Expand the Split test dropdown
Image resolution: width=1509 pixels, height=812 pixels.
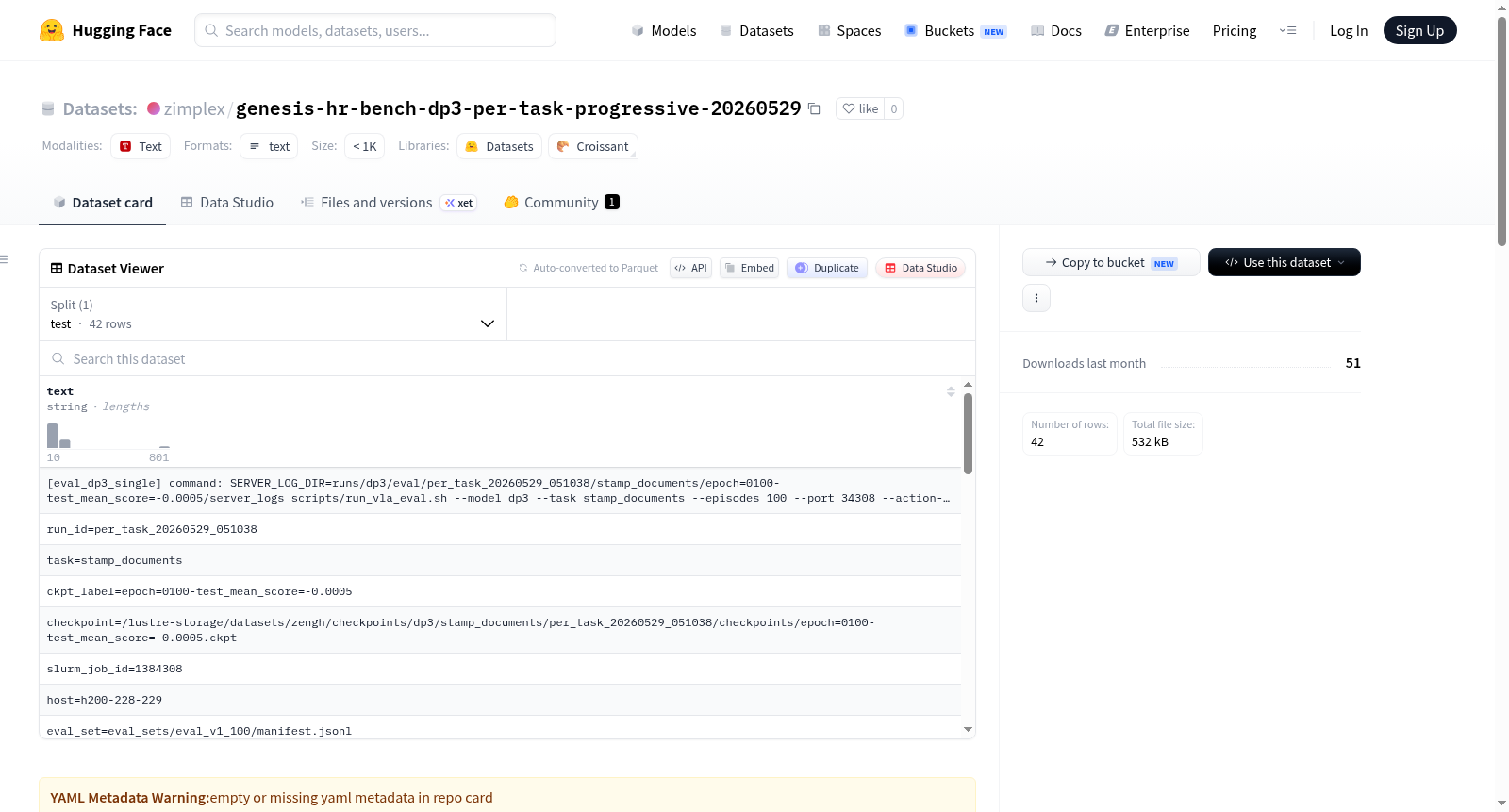point(273,314)
